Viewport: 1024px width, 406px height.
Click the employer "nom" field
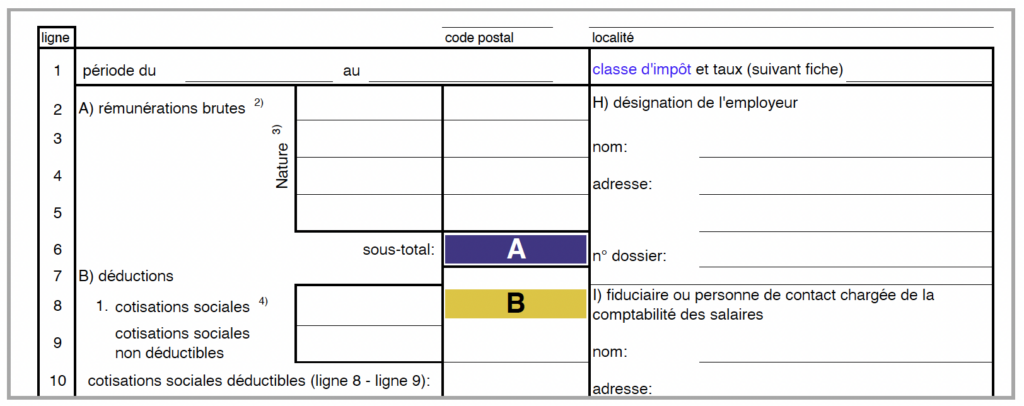pos(845,147)
